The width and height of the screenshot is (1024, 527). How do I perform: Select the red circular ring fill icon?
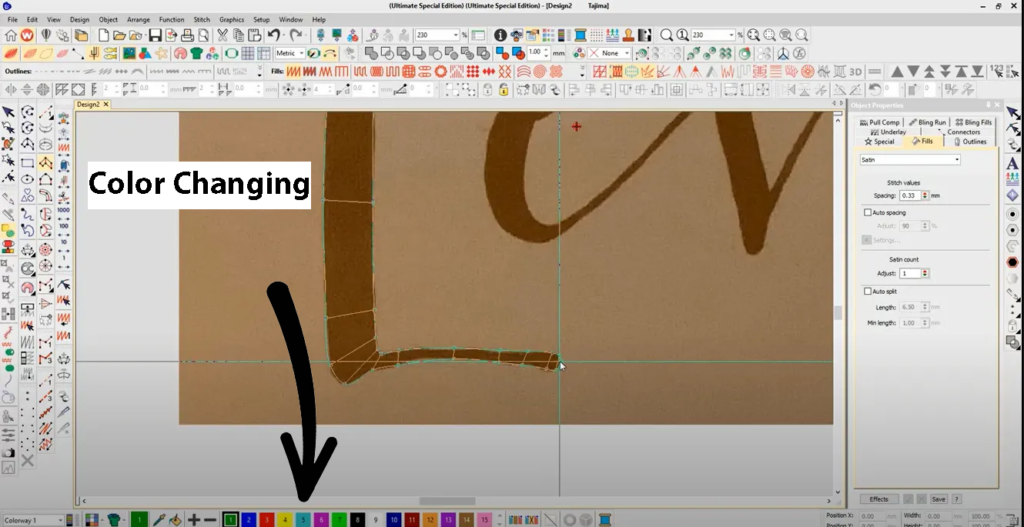tap(441, 71)
